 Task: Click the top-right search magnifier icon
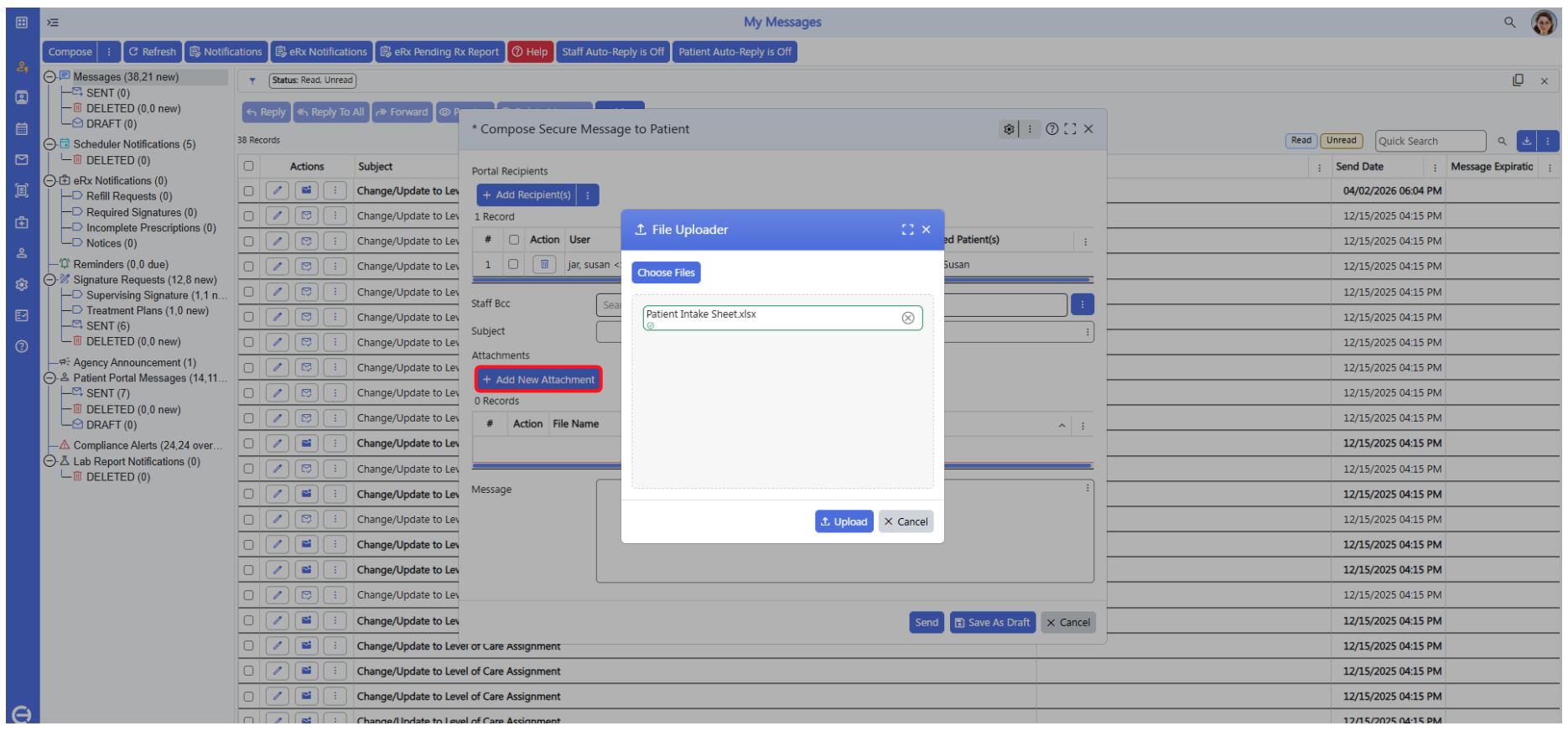tap(1509, 23)
